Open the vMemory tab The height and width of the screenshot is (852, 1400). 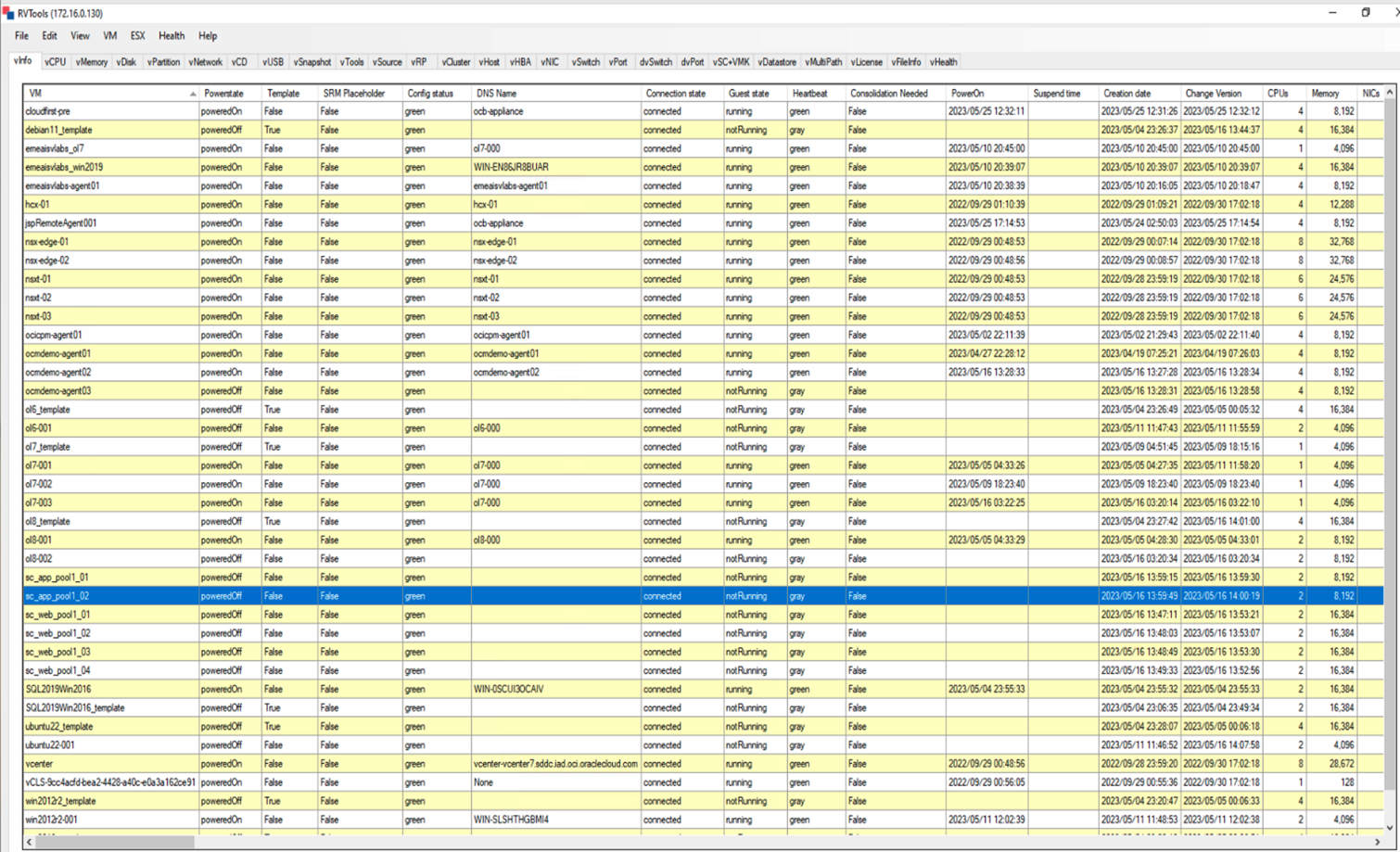[x=90, y=62]
